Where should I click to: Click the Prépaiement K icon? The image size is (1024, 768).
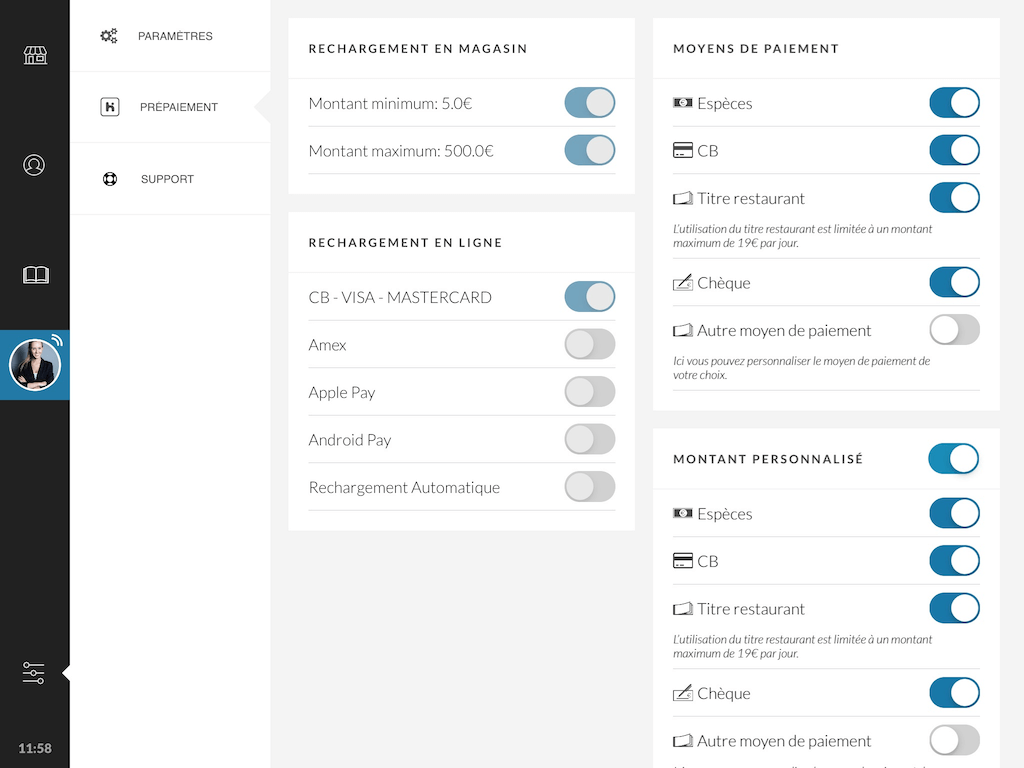[x=110, y=107]
